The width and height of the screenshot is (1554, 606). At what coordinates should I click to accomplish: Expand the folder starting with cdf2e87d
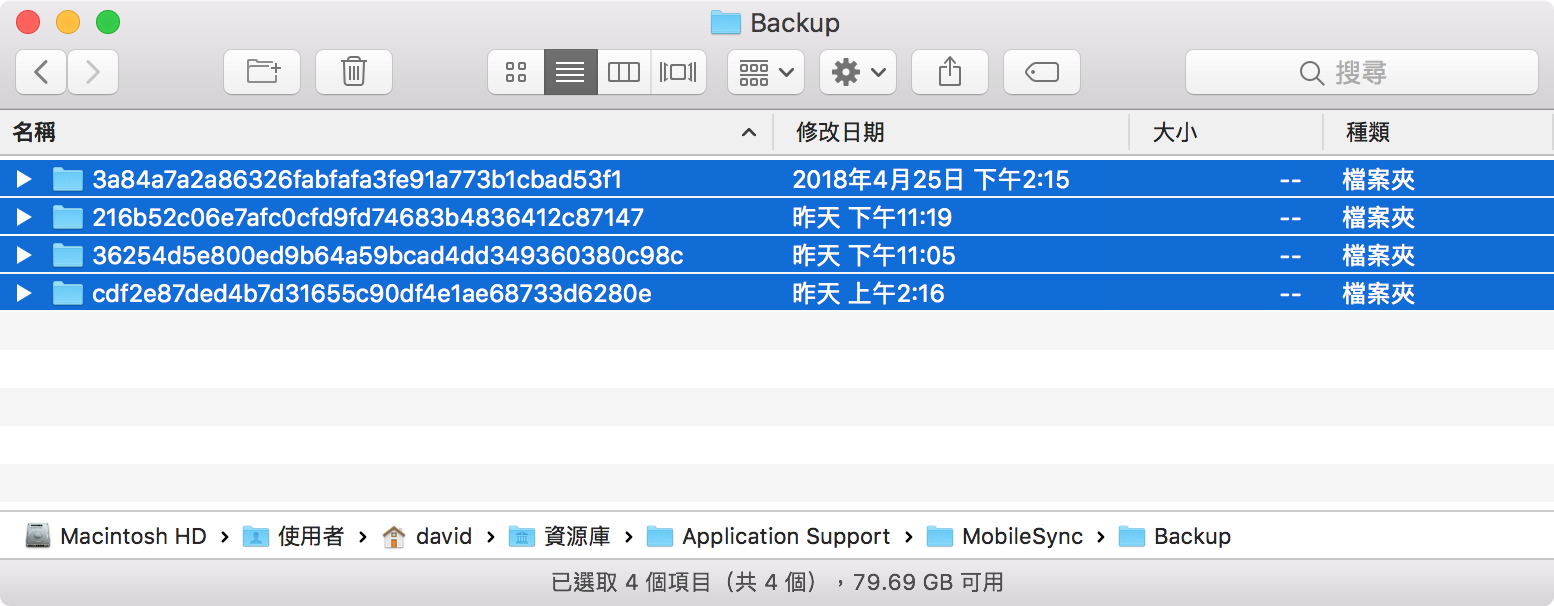click(24, 294)
